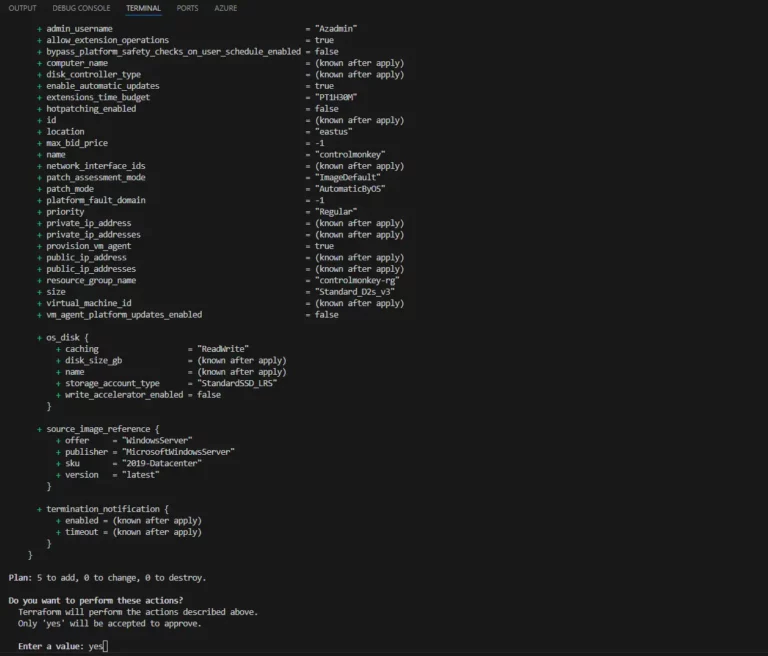Click the "controlmonkey-rg" resource group value
The width and height of the screenshot is (768, 656).
tap(357, 280)
